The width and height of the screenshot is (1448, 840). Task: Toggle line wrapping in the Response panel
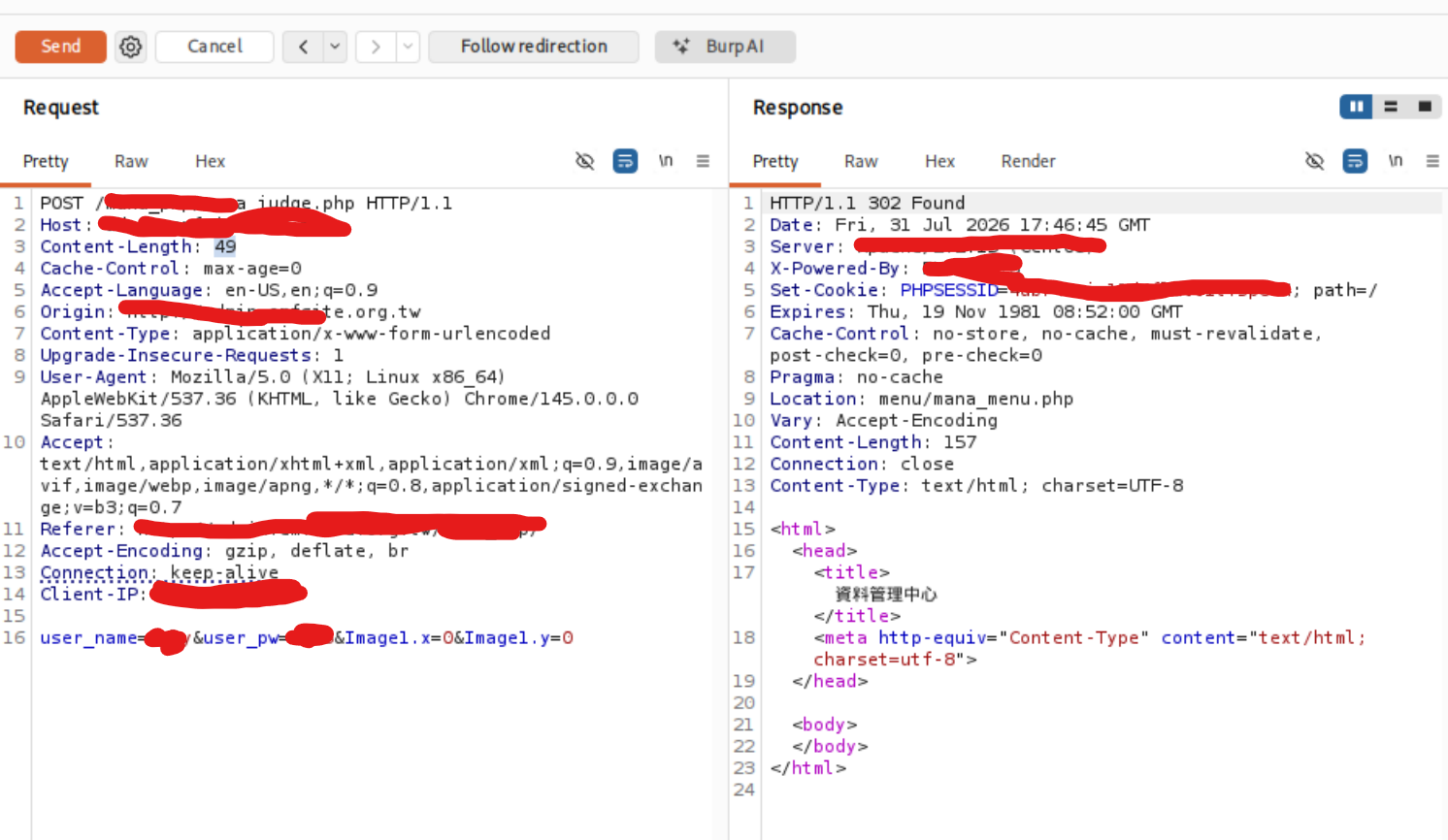[x=1355, y=161]
